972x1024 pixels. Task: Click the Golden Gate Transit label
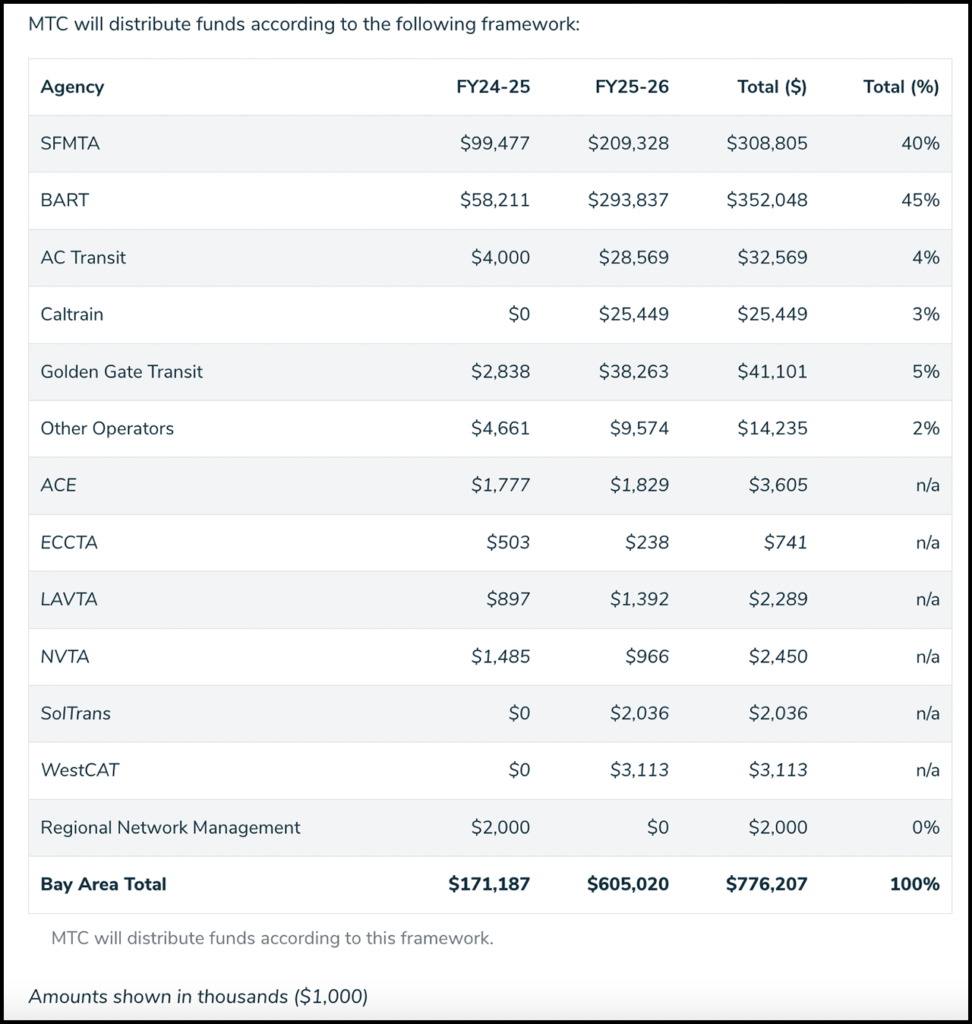(121, 371)
